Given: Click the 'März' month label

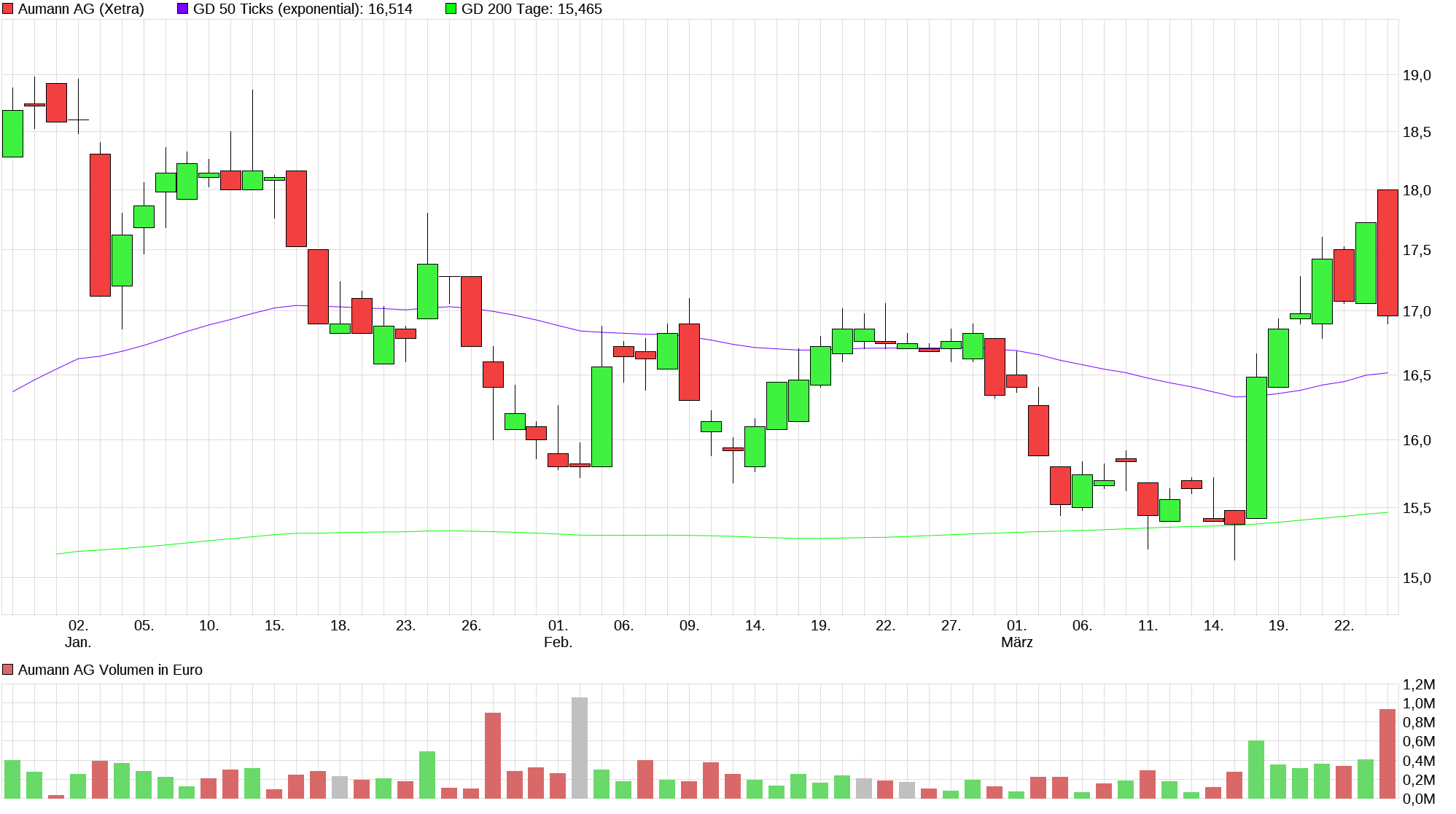Looking at the screenshot, I should [1016, 642].
